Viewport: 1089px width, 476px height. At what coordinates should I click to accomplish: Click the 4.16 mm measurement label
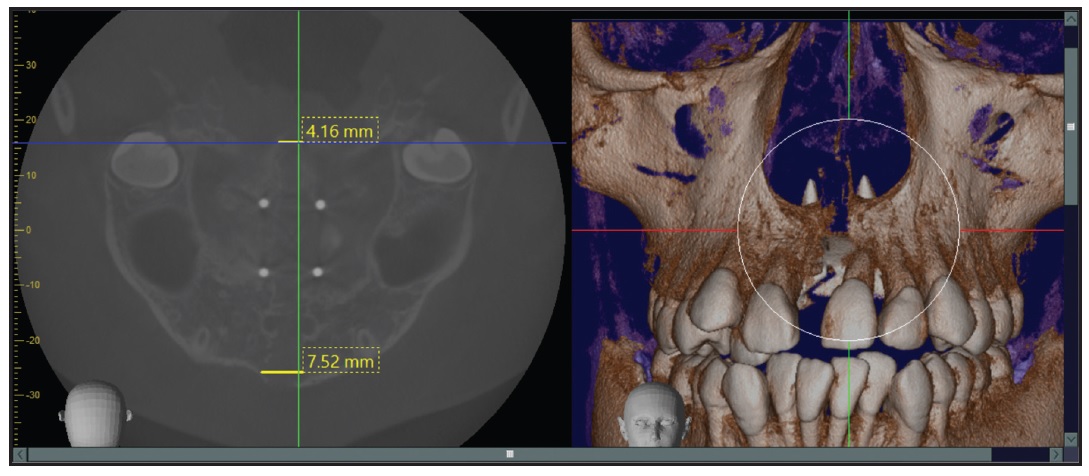[x=340, y=130]
